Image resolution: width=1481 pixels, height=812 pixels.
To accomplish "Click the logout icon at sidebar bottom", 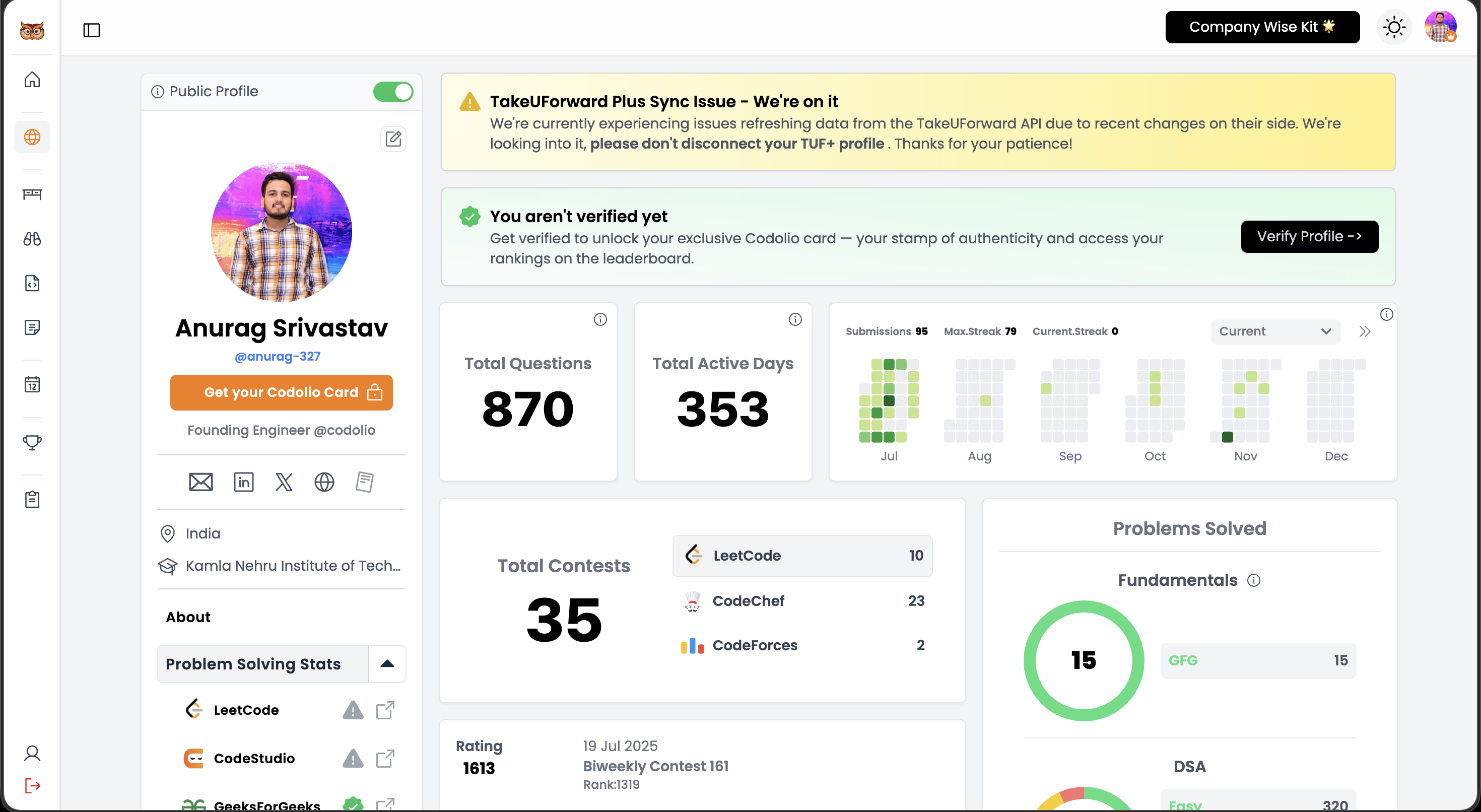I will coord(32,785).
